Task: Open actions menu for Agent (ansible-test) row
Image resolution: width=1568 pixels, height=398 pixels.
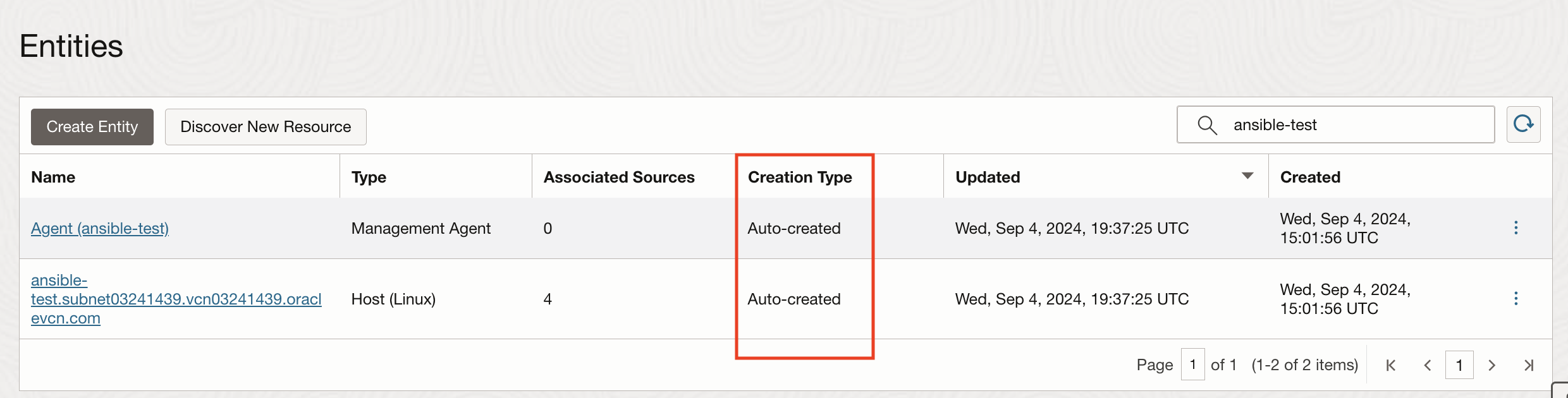Action: tap(1516, 228)
